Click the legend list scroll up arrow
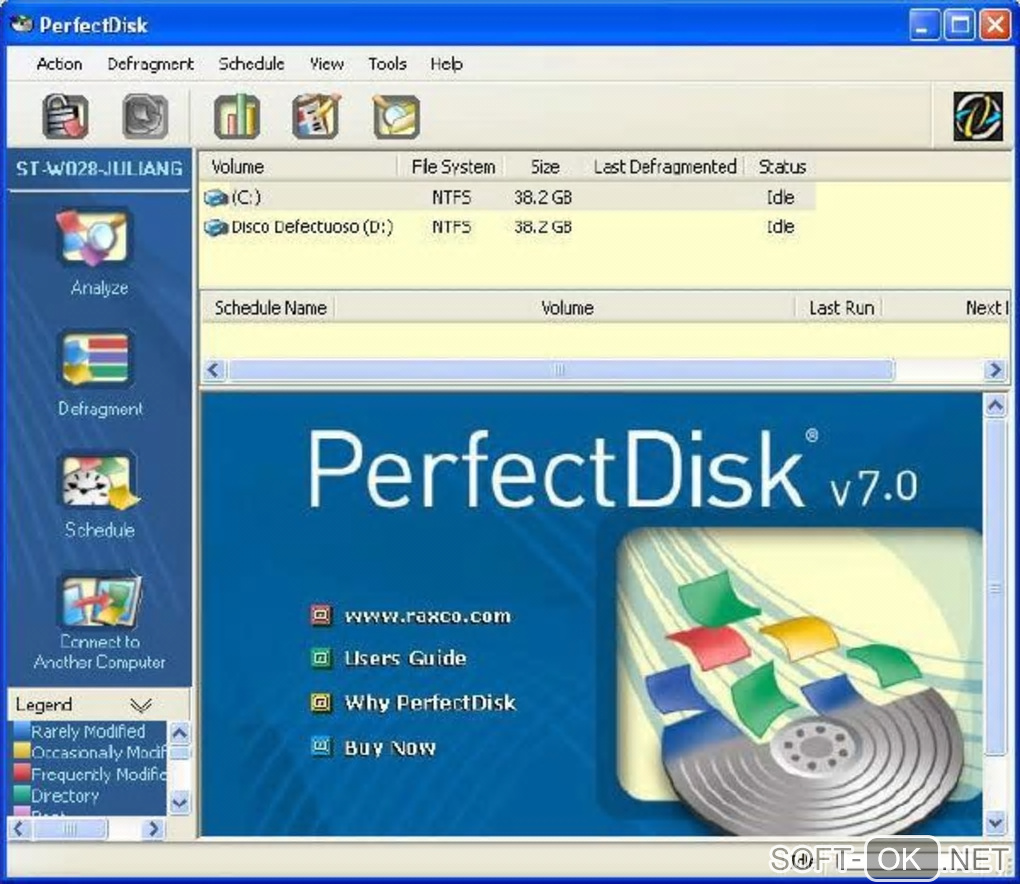Image resolution: width=1020 pixels, height=884 pixels. tap(180, 733)
